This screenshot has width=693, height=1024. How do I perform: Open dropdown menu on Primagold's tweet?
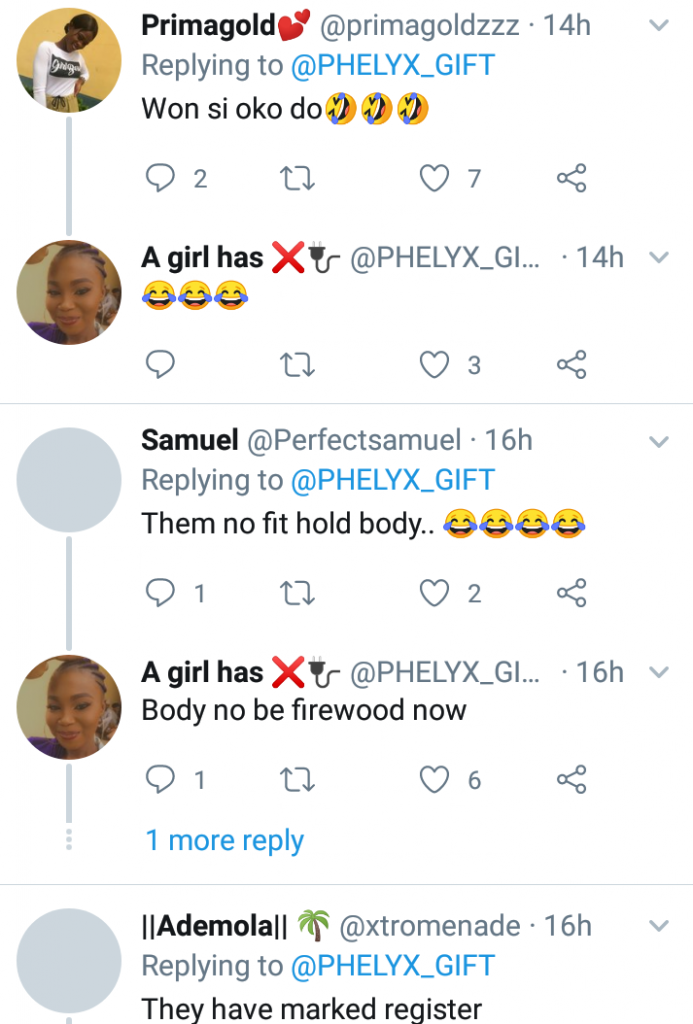(658, 26)
